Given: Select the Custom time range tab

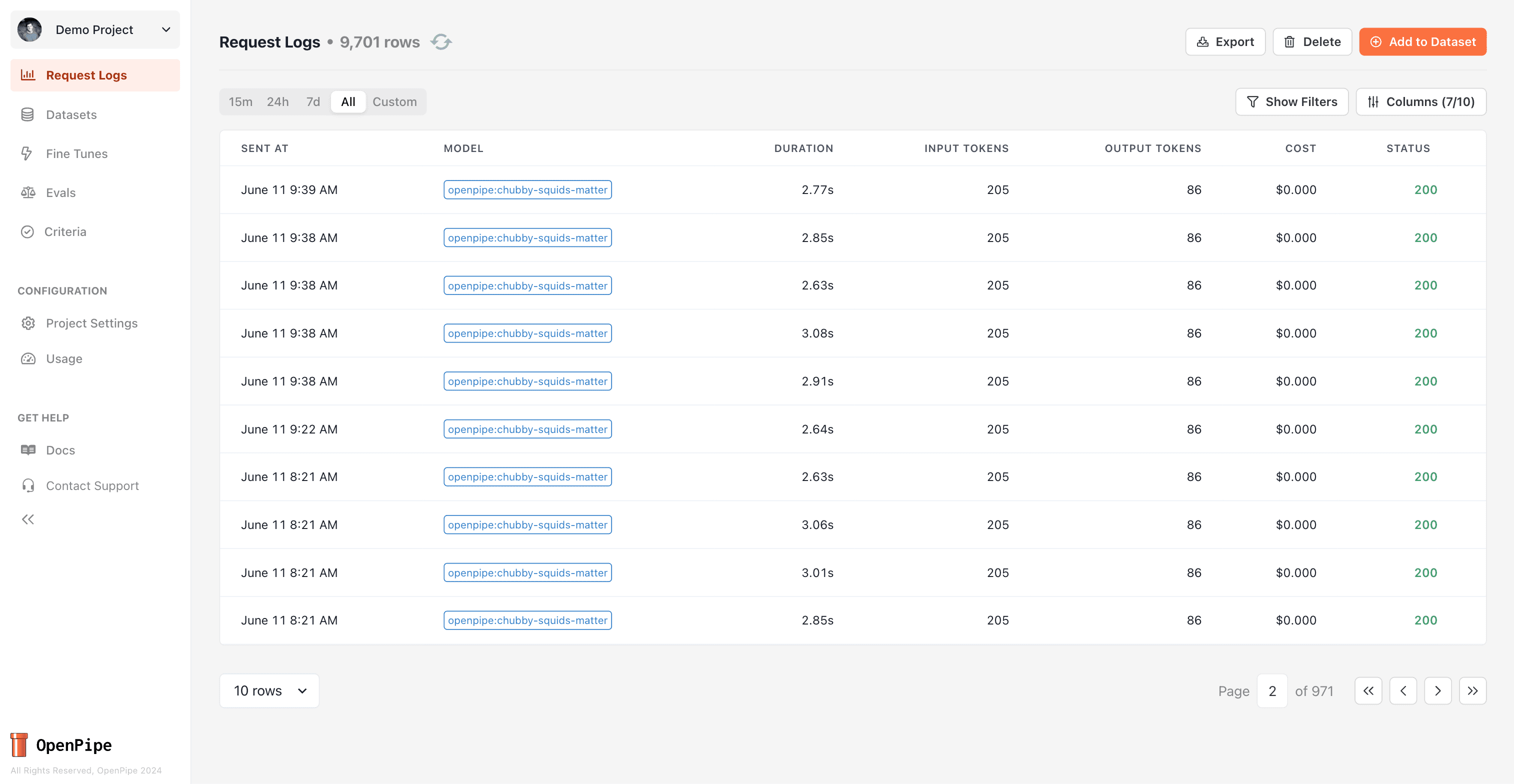Looking at the screenshot, I should [x=394, y=101].
